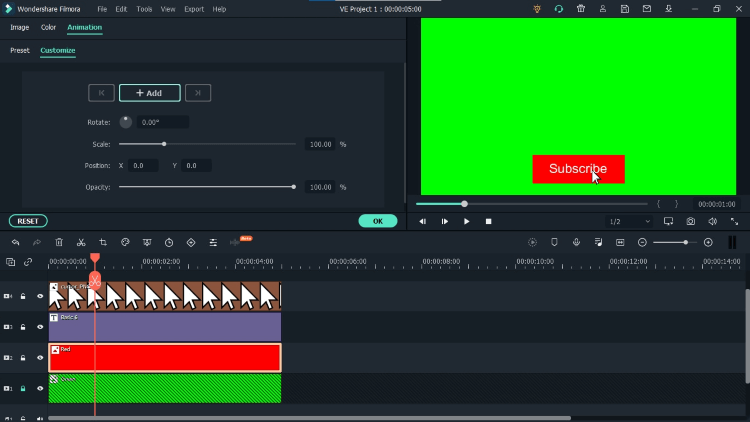Viewport: 750px width, 422px height.
Task: Toggle the auto ripple link icon
Action: pos(28,262)
